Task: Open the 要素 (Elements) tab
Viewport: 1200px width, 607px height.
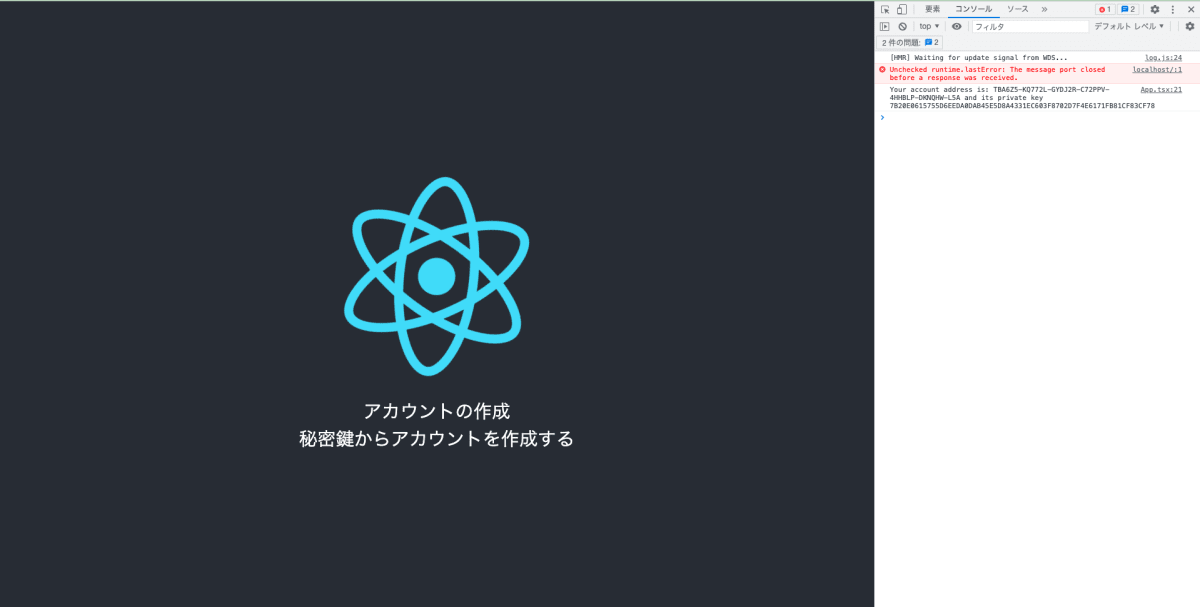Action: pyautogui.click(x=932, y=9)
